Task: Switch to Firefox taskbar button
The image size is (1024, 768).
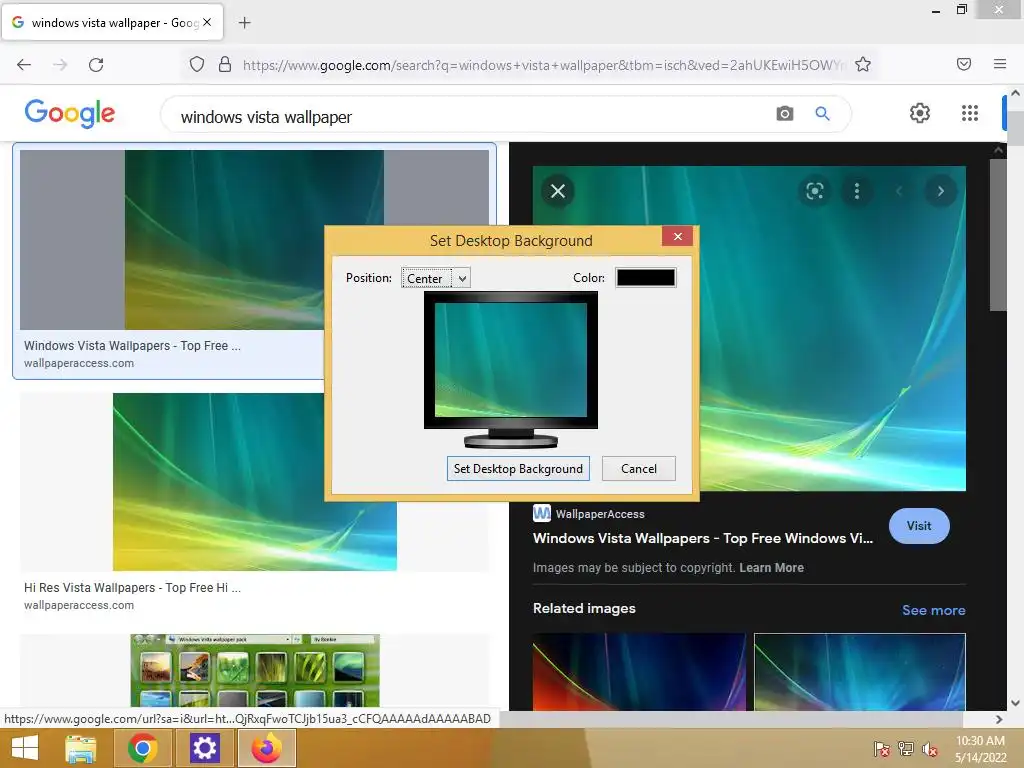Action: tap(266, 748)
